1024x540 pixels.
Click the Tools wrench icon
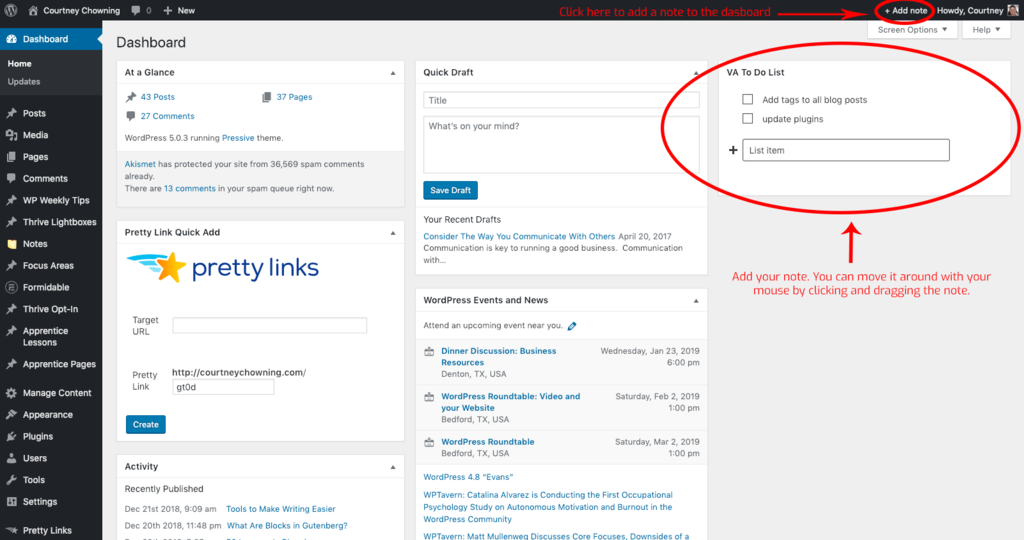click(11, 480)
